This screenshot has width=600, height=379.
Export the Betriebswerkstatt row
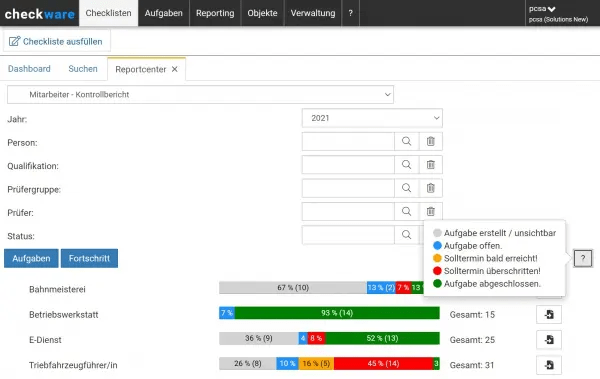[x=549, y=315]
